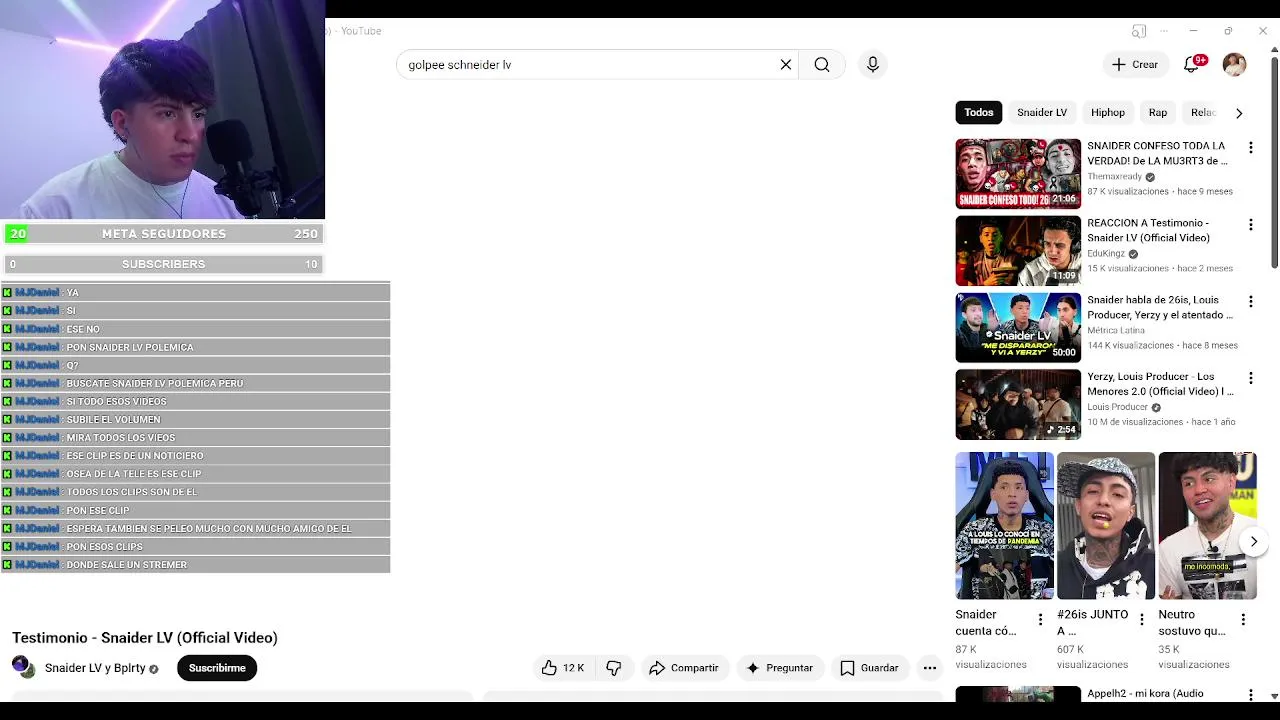The height and width of the screenshot is (720, 1280).
Task: Open REACCION A Testimonio video thumbnail
Action: 1018,251
